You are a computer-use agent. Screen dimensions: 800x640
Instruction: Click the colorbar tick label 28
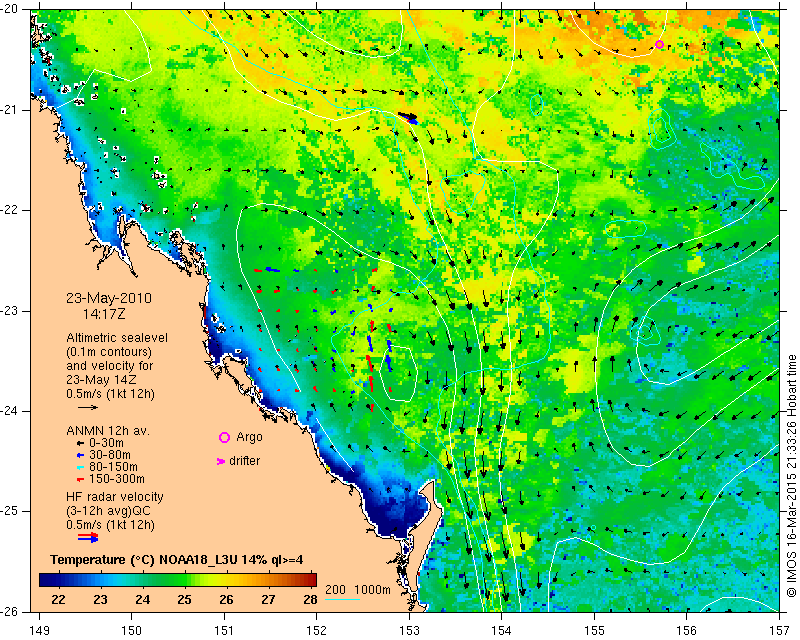(x=310, y=600)
